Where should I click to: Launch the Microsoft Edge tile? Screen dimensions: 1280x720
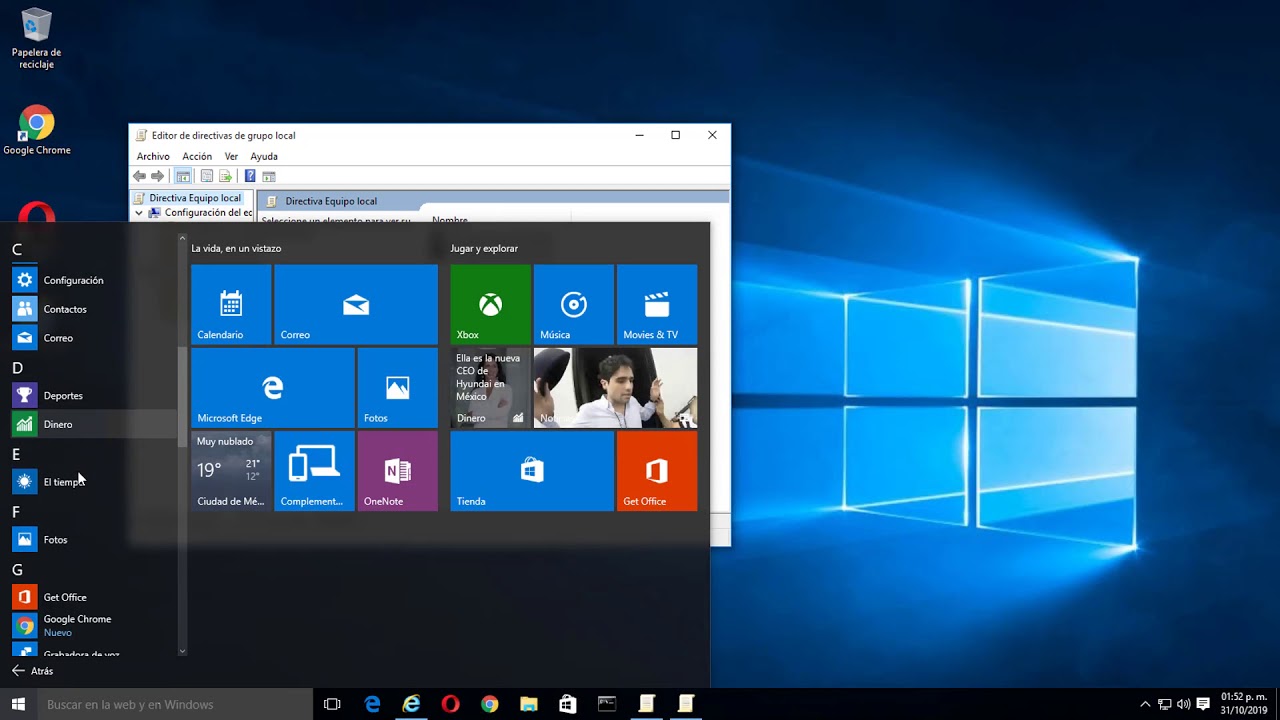[273, 388]
